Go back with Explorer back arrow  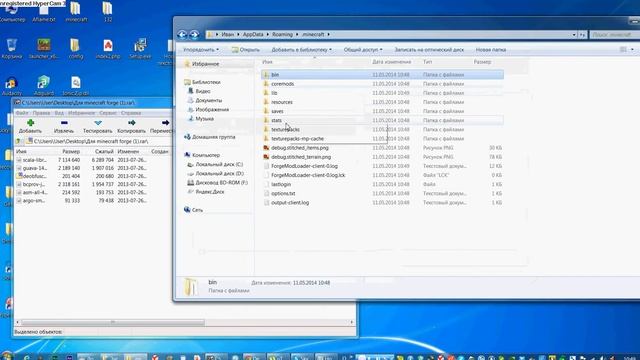182,35
